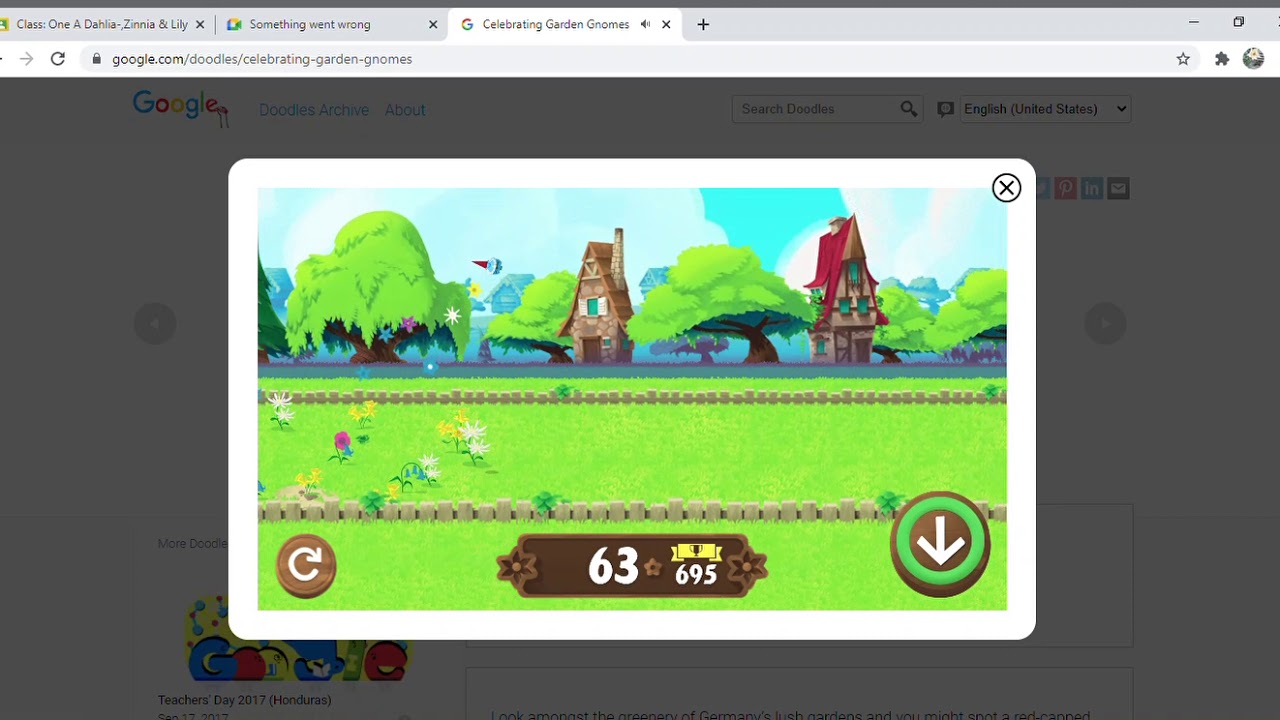Go forward in browser history
This screenshot has width=1280, height=720.
[x=26, y=59]
